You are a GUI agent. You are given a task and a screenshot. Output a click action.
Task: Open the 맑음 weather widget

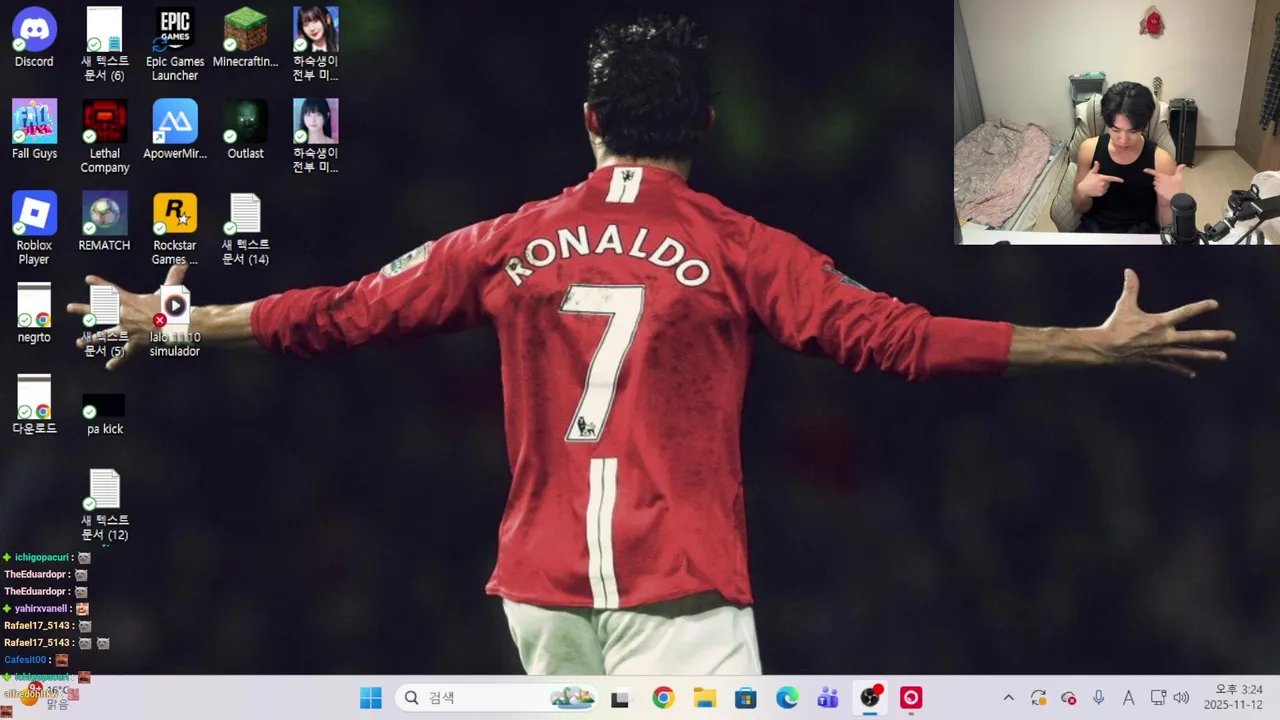click(x=44, y=697)
